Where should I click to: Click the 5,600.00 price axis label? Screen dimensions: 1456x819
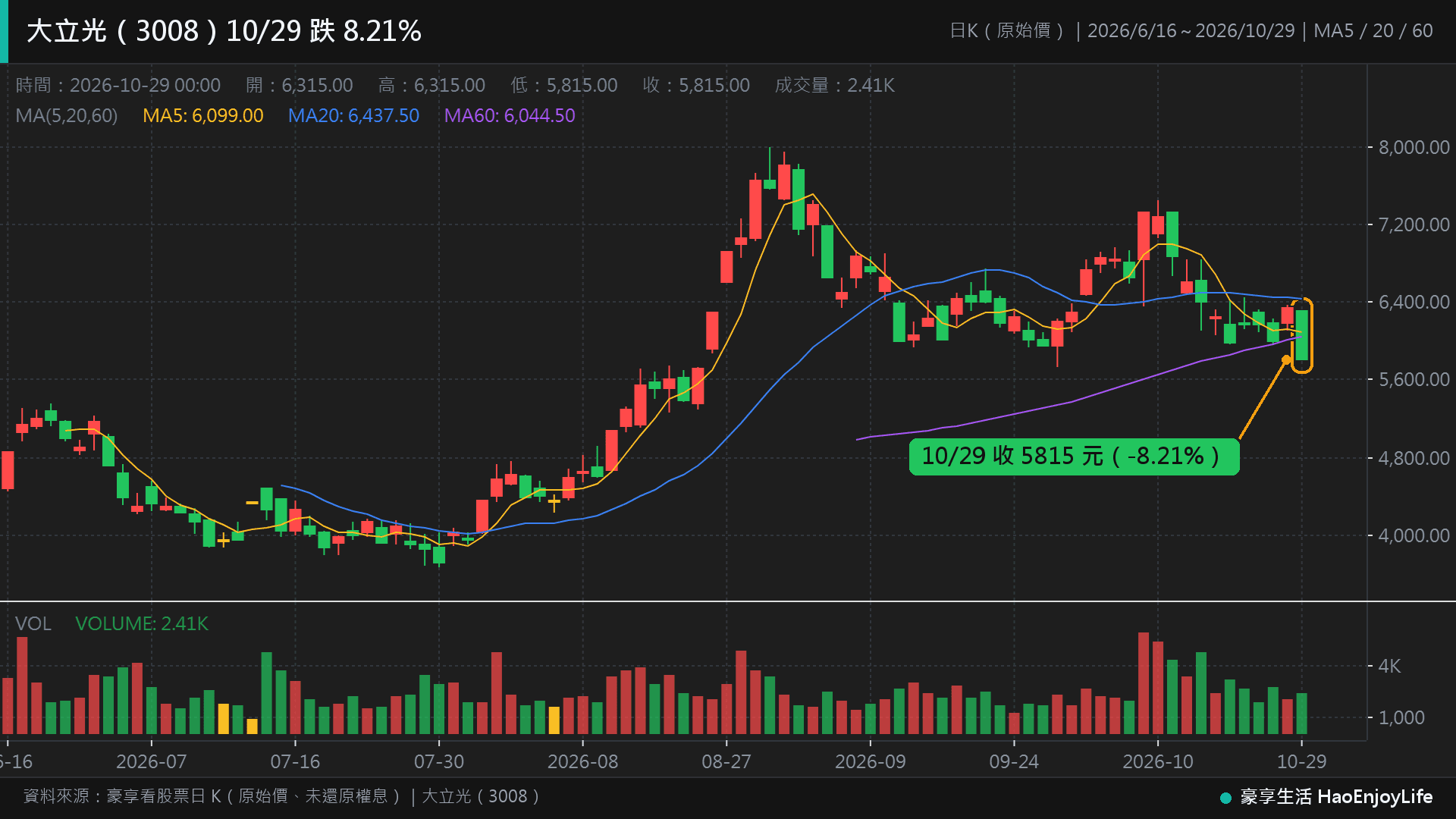1414,379
